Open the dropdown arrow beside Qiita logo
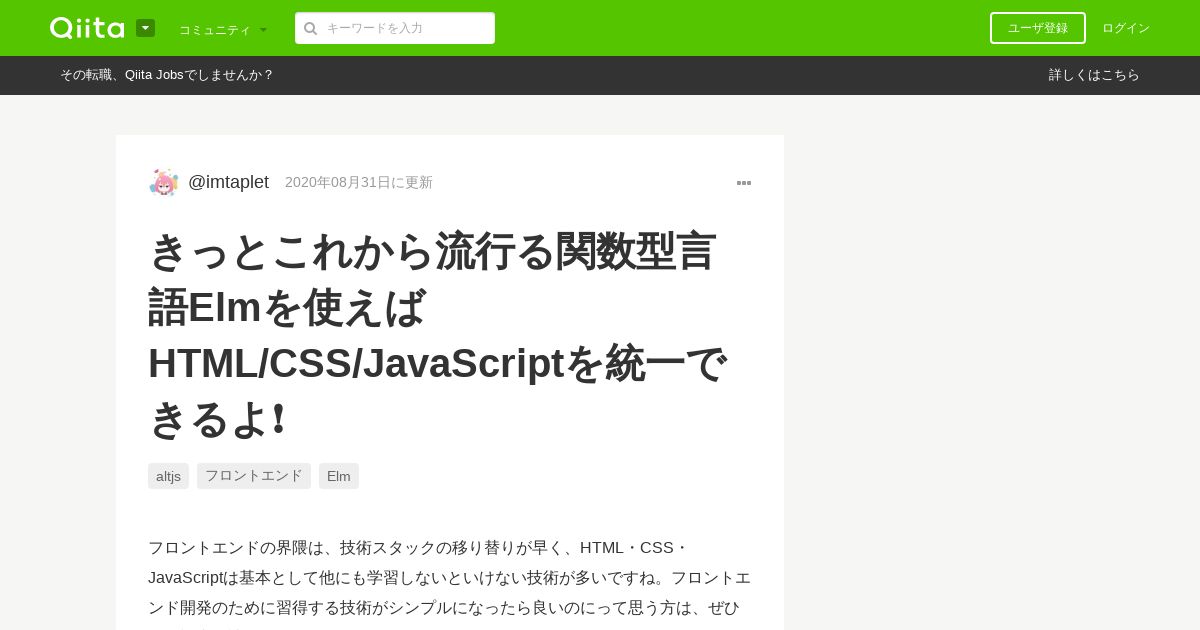 click(x=145, y=28)
